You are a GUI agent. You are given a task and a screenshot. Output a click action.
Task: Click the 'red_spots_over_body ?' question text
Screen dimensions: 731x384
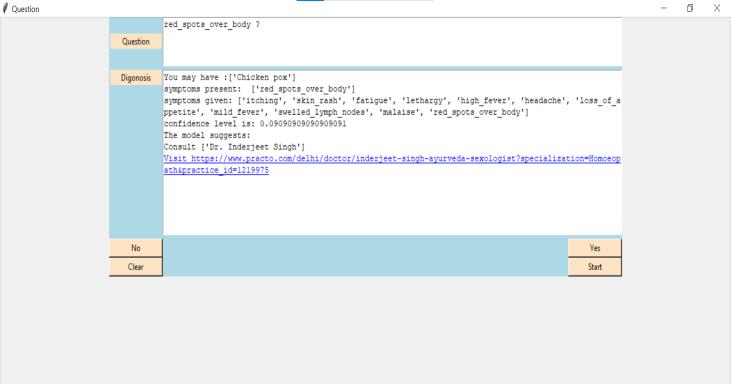click(212, 24)
